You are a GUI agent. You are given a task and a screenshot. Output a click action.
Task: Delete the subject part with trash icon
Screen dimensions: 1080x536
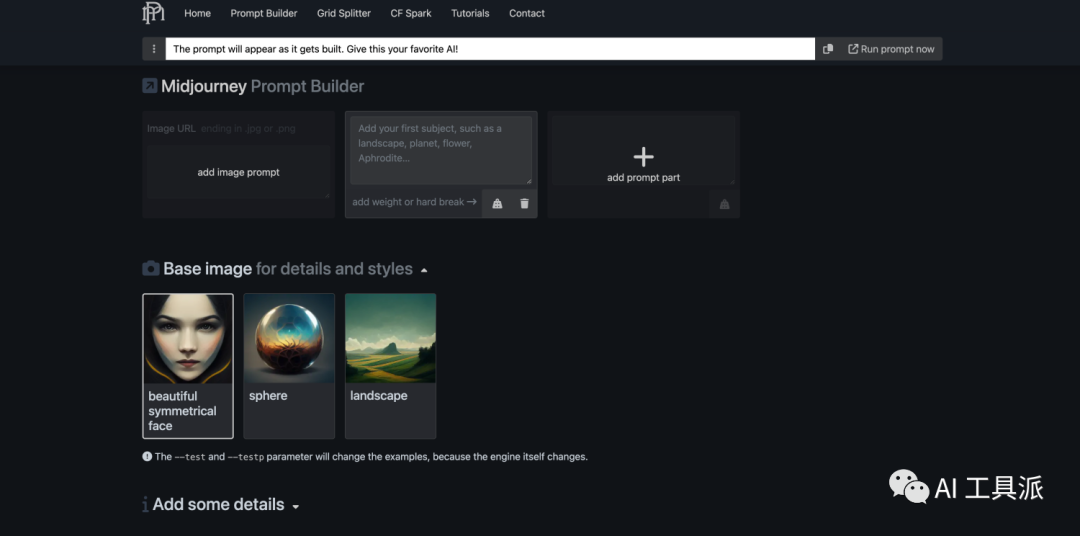point(524,203)
